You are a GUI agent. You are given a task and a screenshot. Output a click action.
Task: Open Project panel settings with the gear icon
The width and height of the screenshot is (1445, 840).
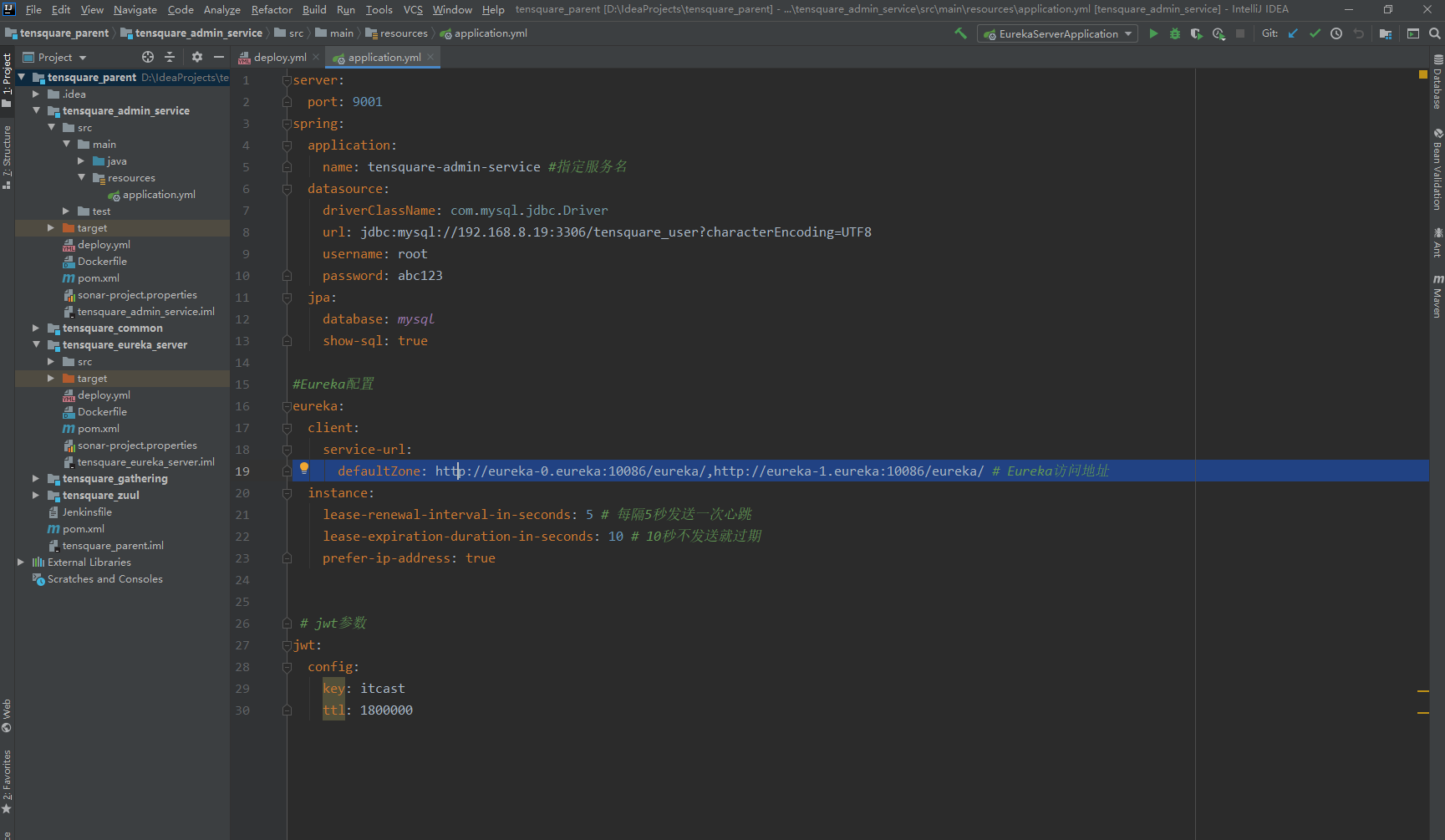tap(197, 57)
